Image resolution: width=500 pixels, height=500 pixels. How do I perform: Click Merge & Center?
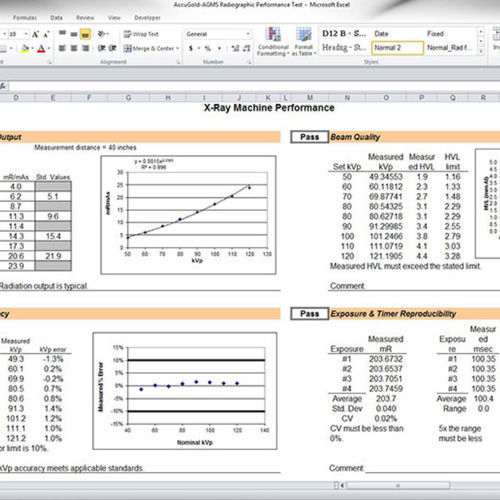click(x=149, y=49)
